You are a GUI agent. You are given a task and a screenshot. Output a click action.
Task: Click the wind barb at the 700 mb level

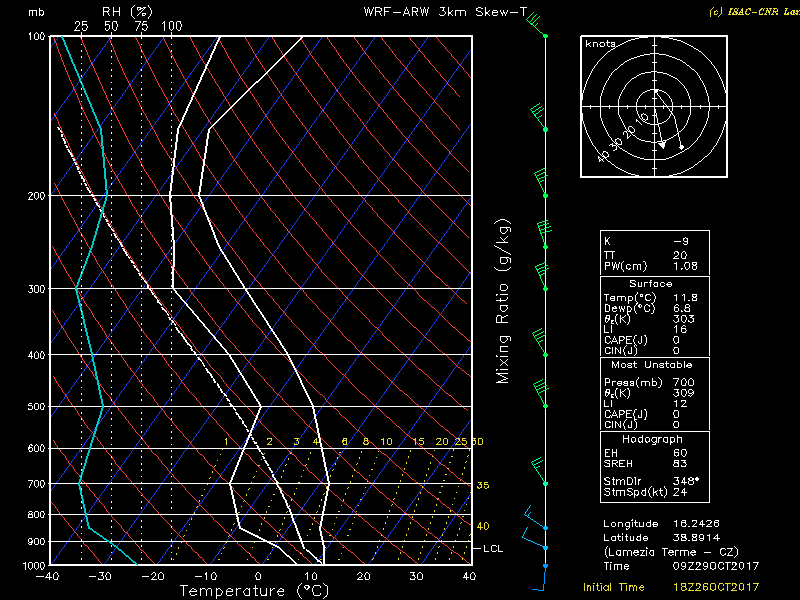pyautogui.click(x=539, y=471)
